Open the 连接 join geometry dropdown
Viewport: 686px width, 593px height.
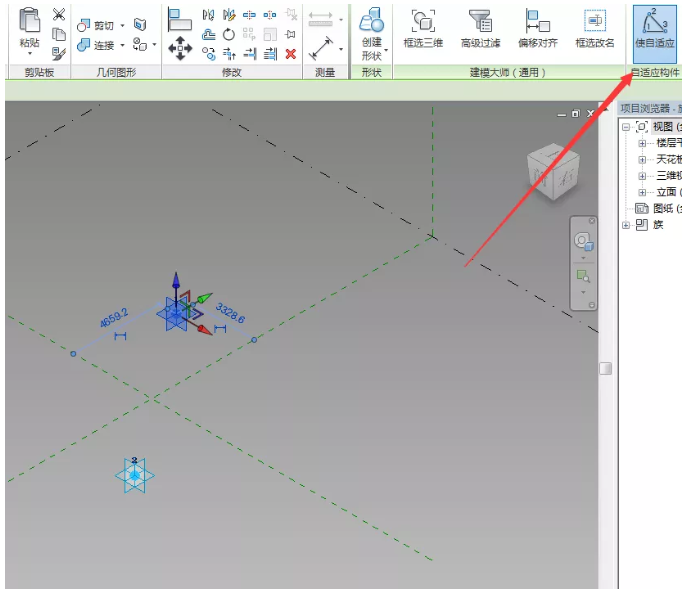(x=122, y=45)
